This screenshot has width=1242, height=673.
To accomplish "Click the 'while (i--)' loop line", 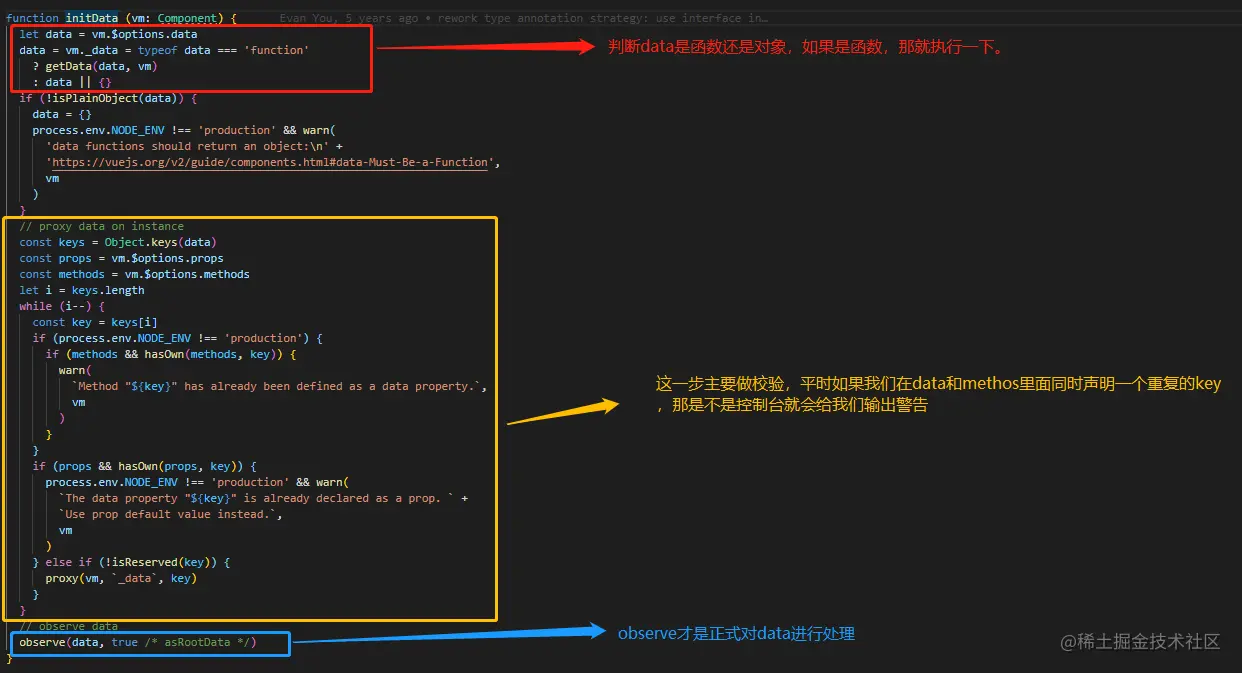I will pos(62,306).
